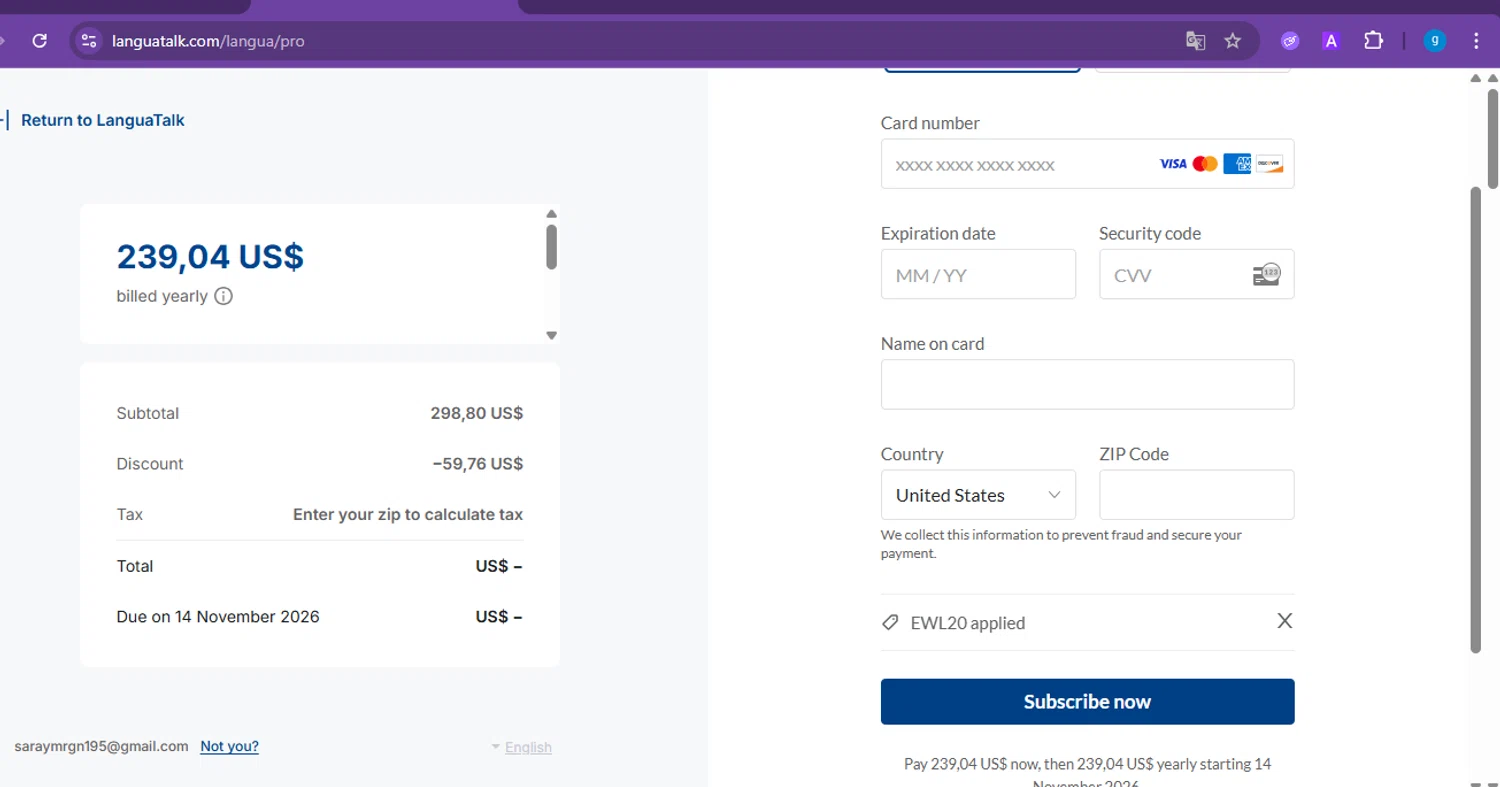Image resolution: width=1500 pixels, height=787 pixels.
Task: Click the address bar URL
Action: [x=208, y=41]
